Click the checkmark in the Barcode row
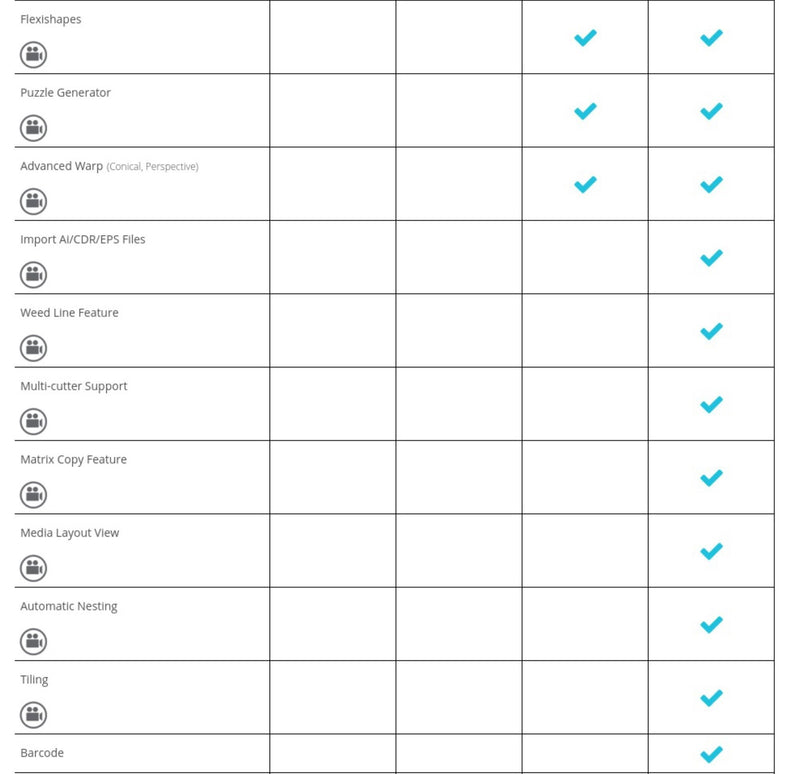Viewport: 800px width, 774px height. [x=711, y=754]
